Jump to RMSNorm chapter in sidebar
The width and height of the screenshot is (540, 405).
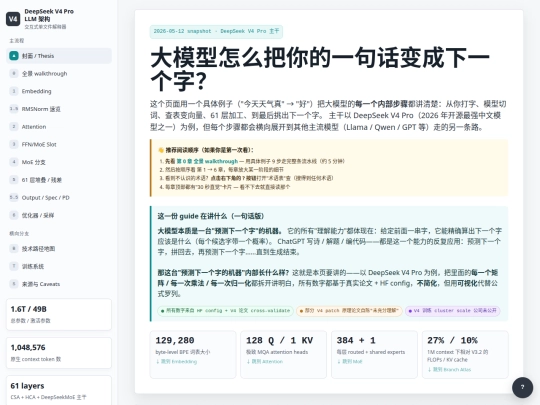coord(59,109)
